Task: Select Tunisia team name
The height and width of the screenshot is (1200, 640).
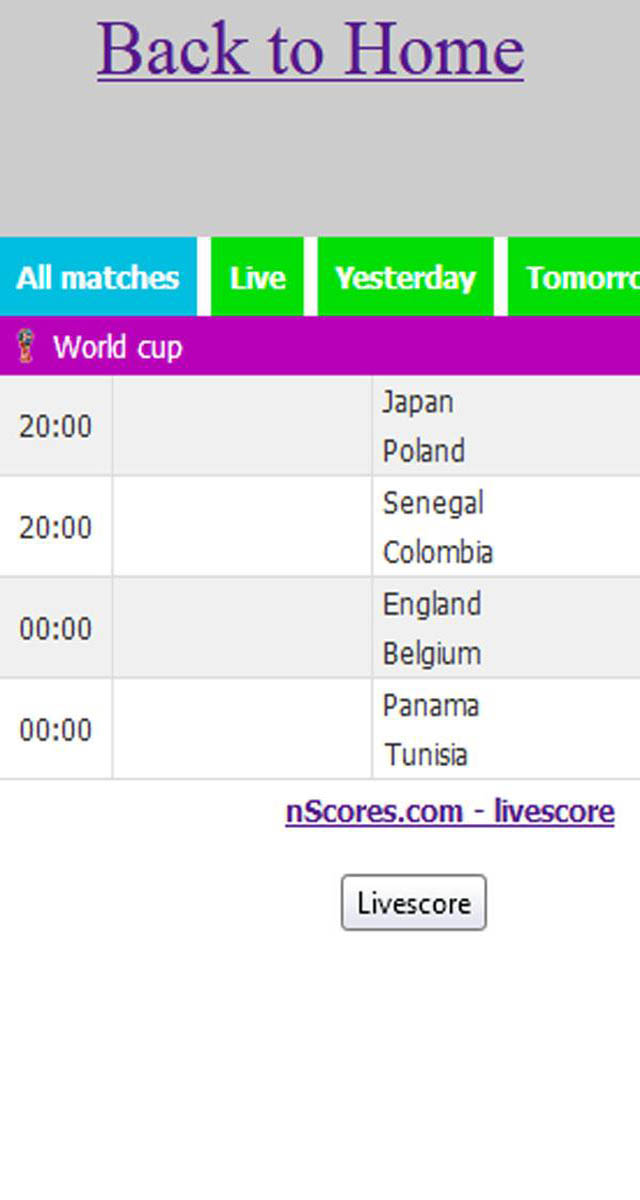Action: click(x=426, y=755)
